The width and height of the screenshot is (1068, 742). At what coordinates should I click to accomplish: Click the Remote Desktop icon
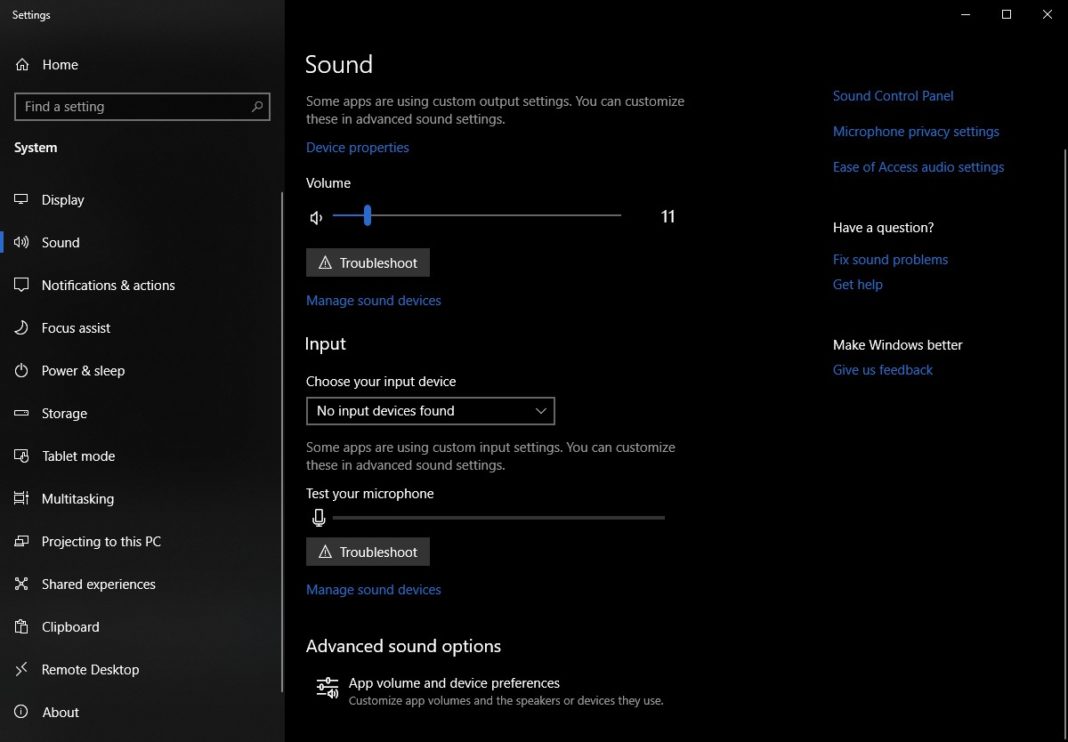pyautogui.click(x=22, y=670)
